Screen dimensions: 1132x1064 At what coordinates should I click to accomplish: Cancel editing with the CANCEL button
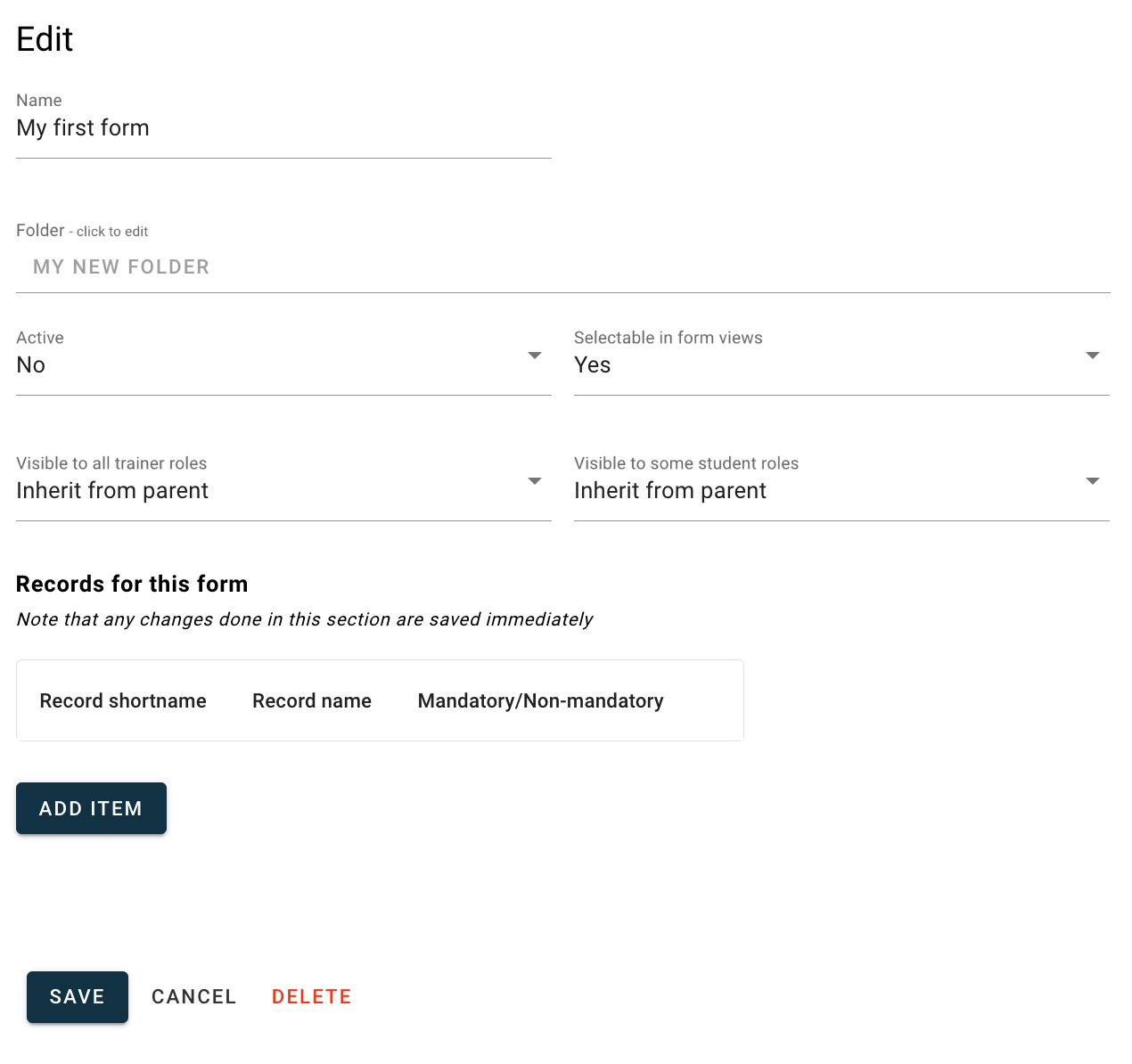pos(194,997)
